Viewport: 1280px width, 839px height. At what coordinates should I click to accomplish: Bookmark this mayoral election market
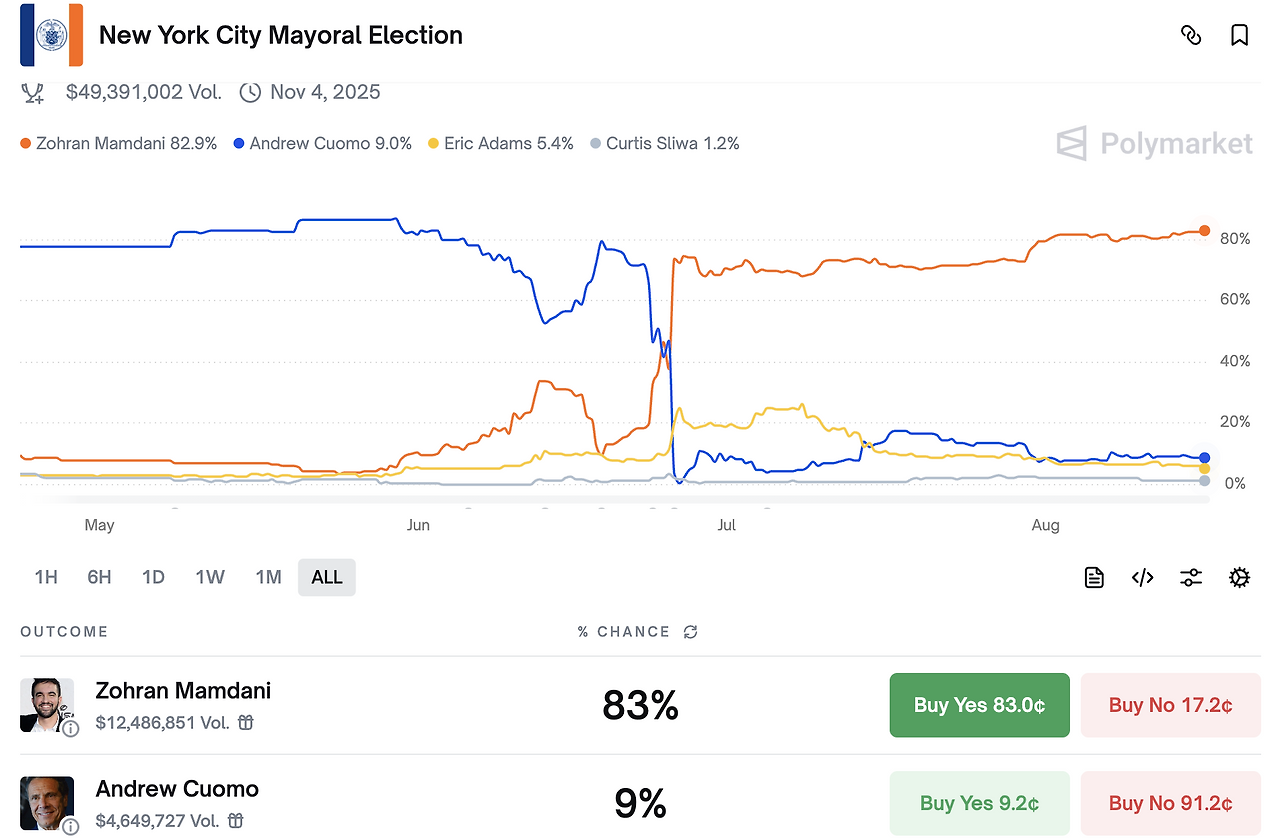(x=1239, y=36)
